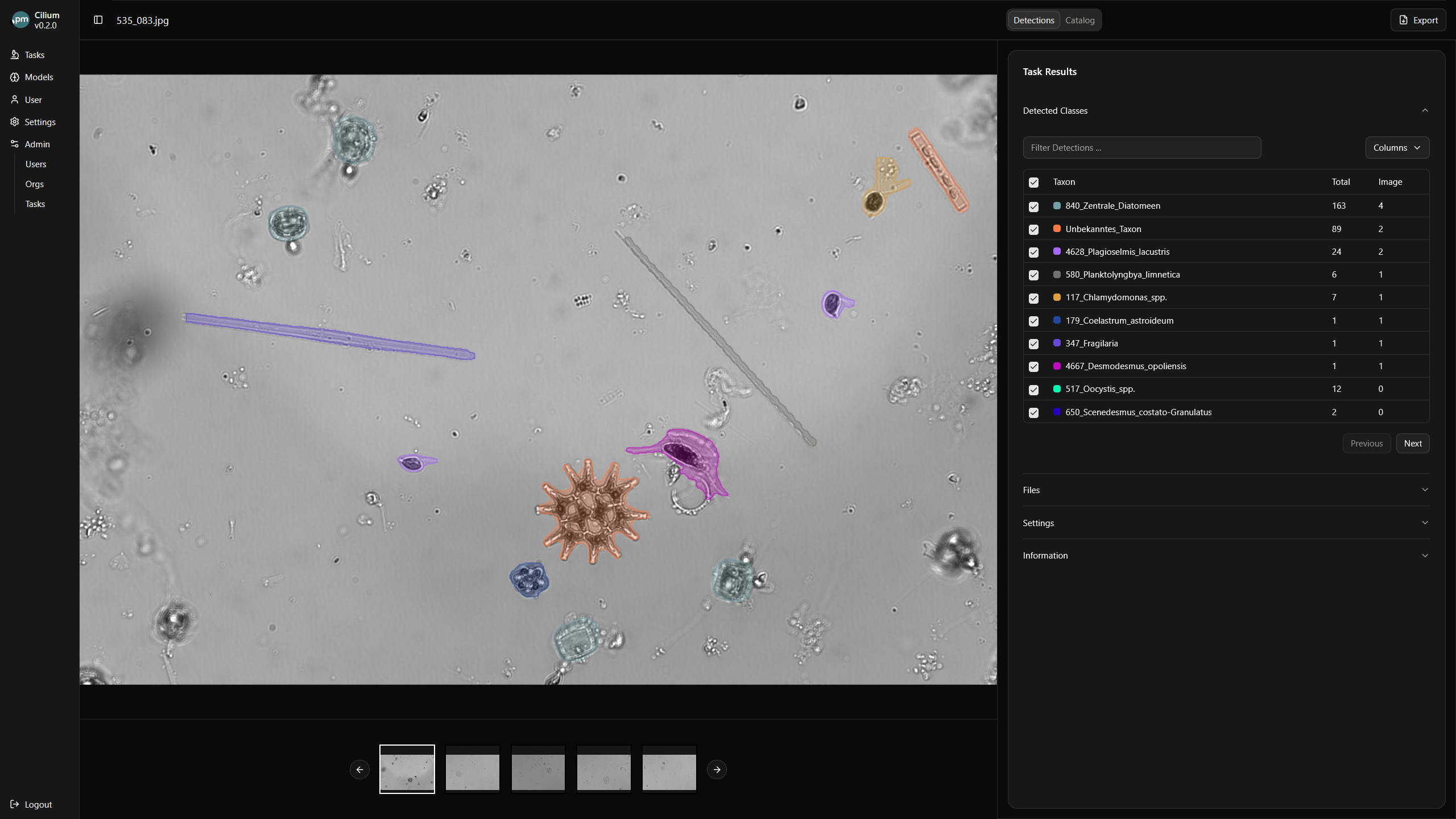Click the left arrow thumbnail navigation
The height and width of the screenshot is (819, 1456).
pyautogui.click(x=359, y=770)
